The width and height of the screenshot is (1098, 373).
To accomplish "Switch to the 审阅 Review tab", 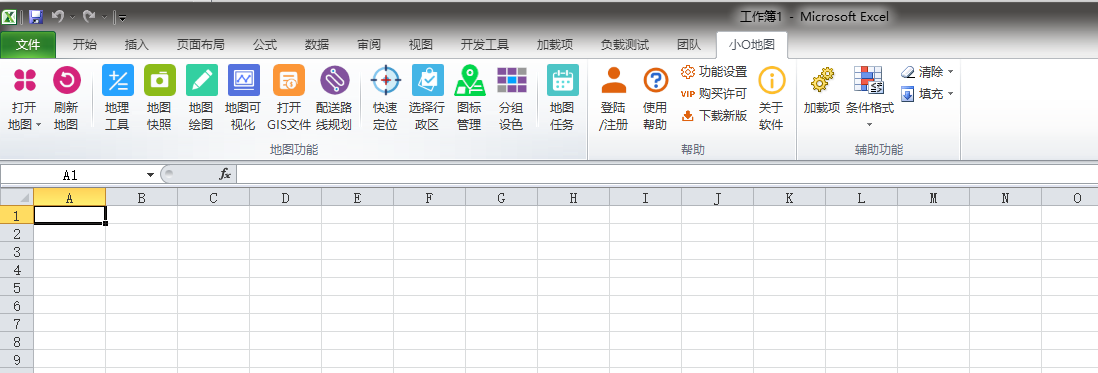I will [369, 45].
